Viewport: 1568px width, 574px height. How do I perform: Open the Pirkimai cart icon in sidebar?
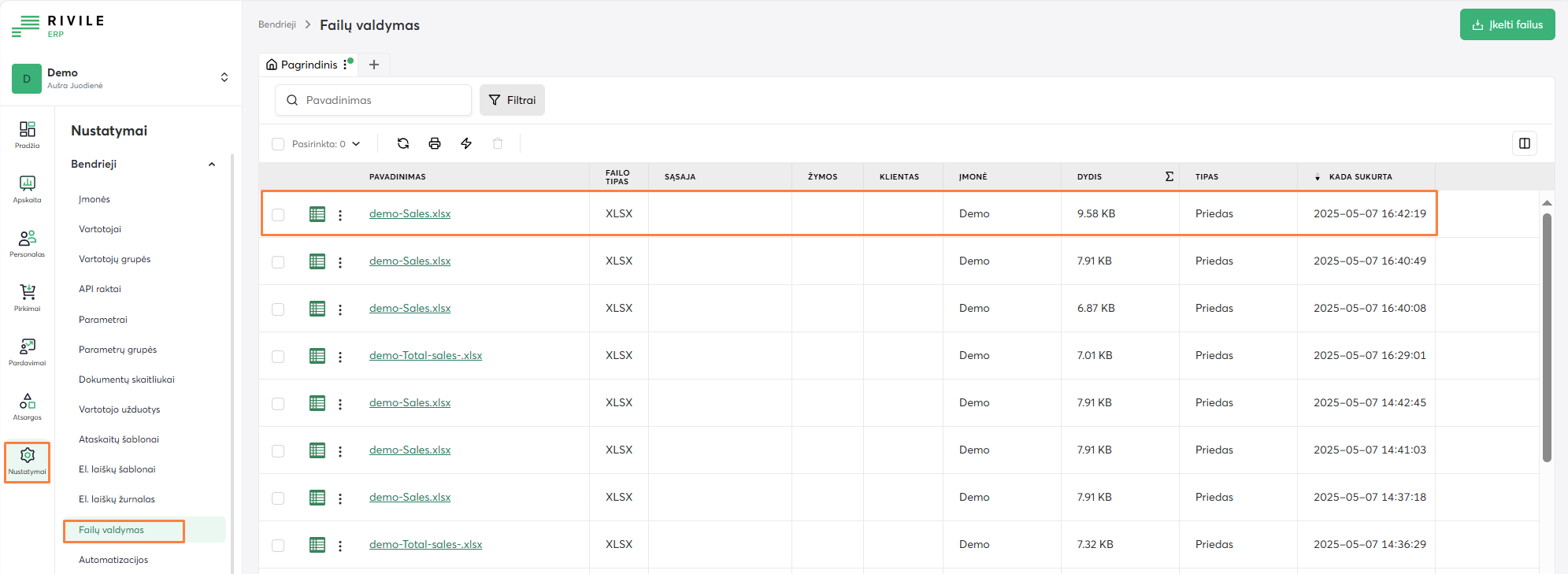(x=28, y=298)
